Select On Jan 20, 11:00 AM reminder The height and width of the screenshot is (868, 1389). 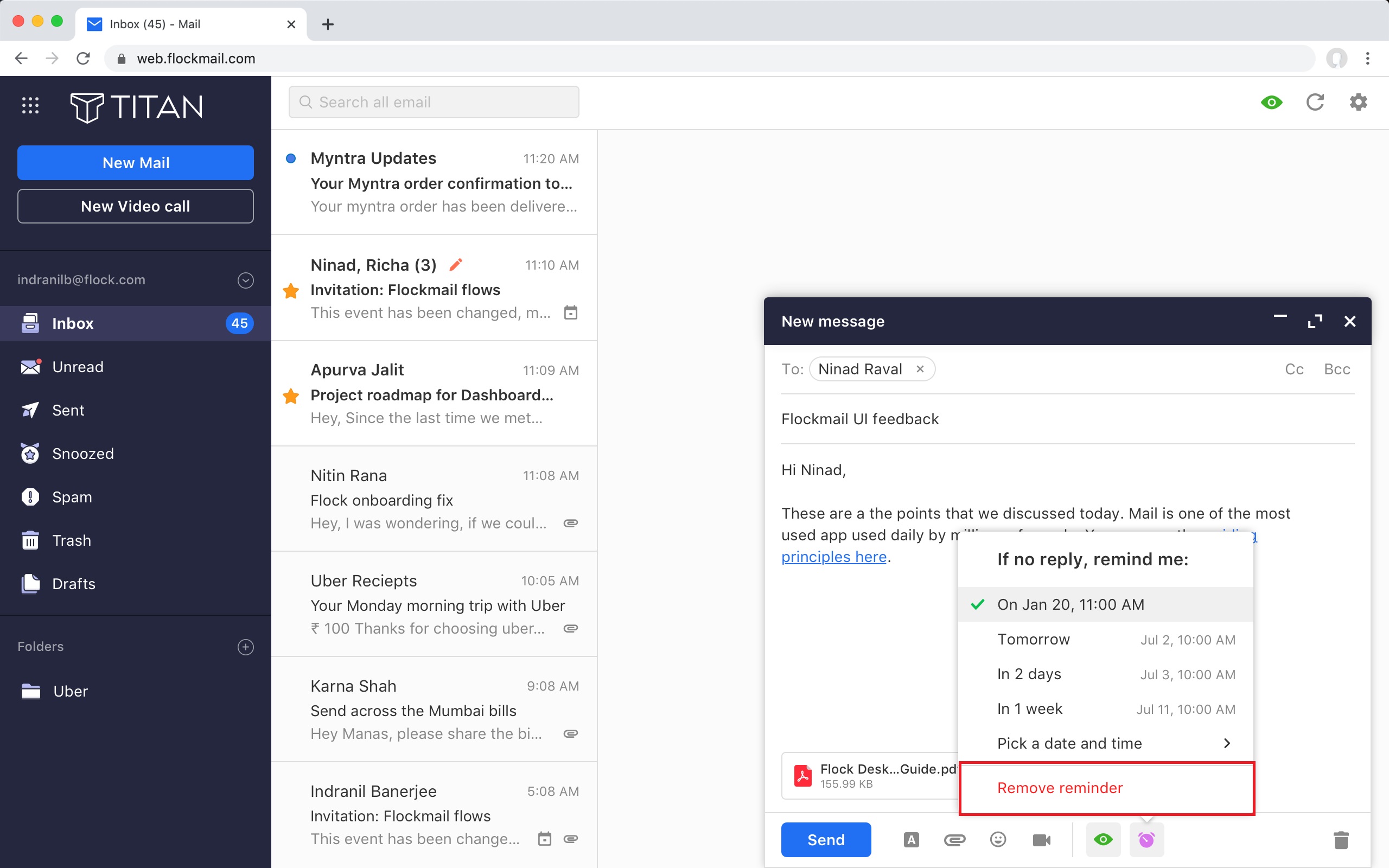coord(1105,604)
